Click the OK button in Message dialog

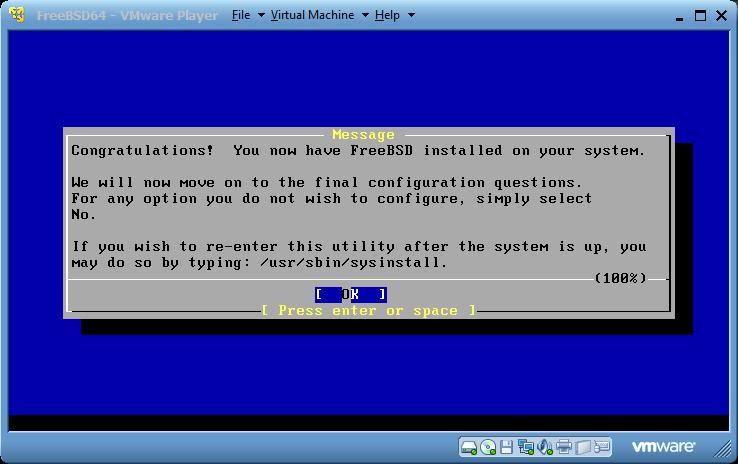click(351, 295)
